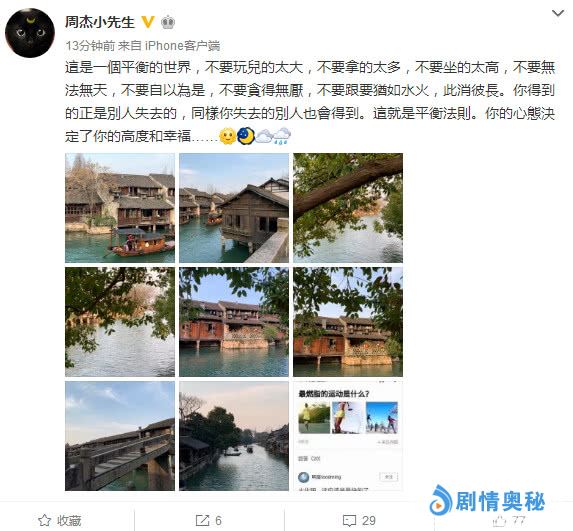Image resolution: width=573 pixels, height=531 pixels.
Task: Click the crown membership icon
Action: pyautogui.click(x=168, y=22)
